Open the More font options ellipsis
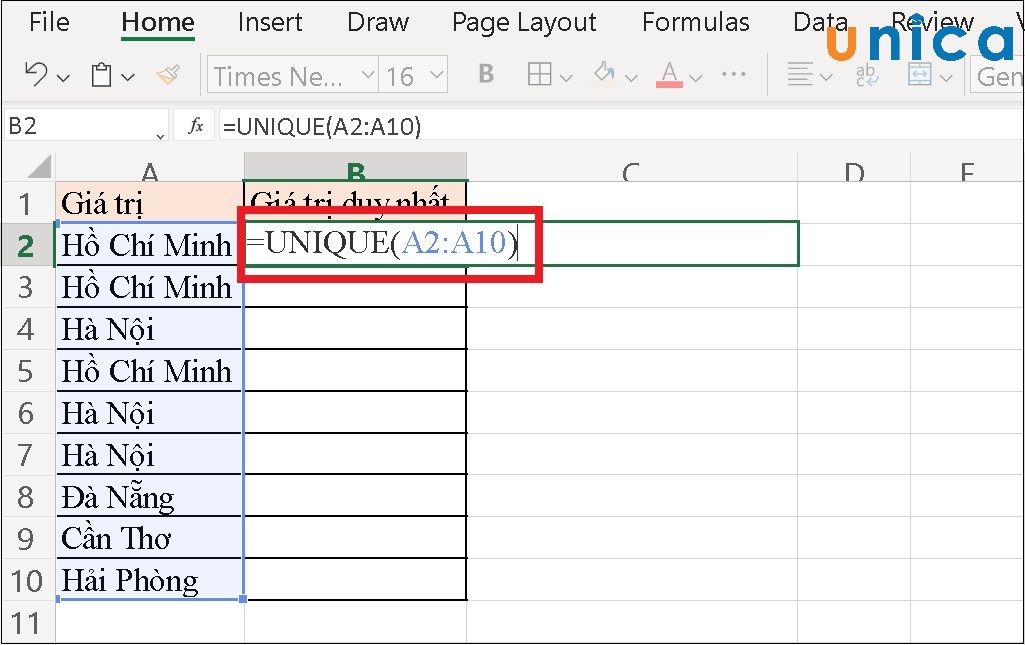 coord(734,74)
